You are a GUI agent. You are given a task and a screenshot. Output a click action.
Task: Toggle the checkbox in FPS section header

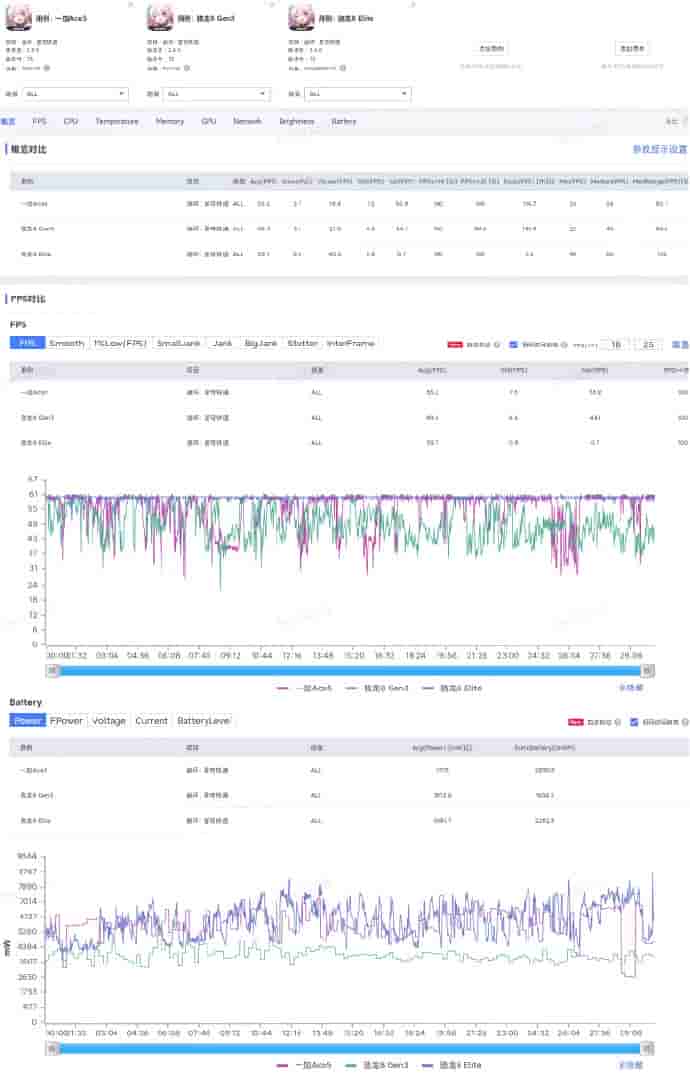pos(513,344)
